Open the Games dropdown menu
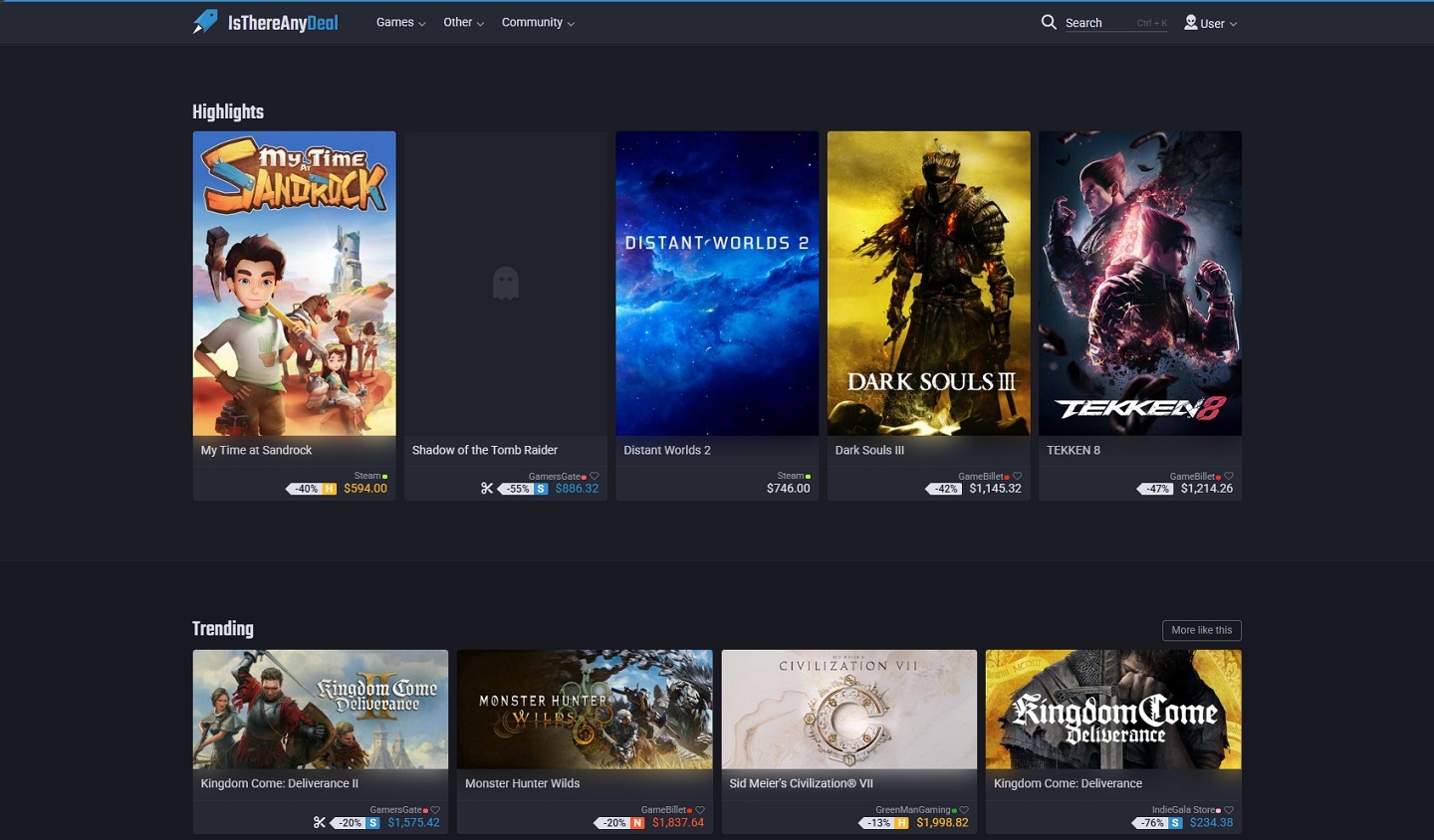This screenshot has height=840, width=1434. [x=400, y=22]
